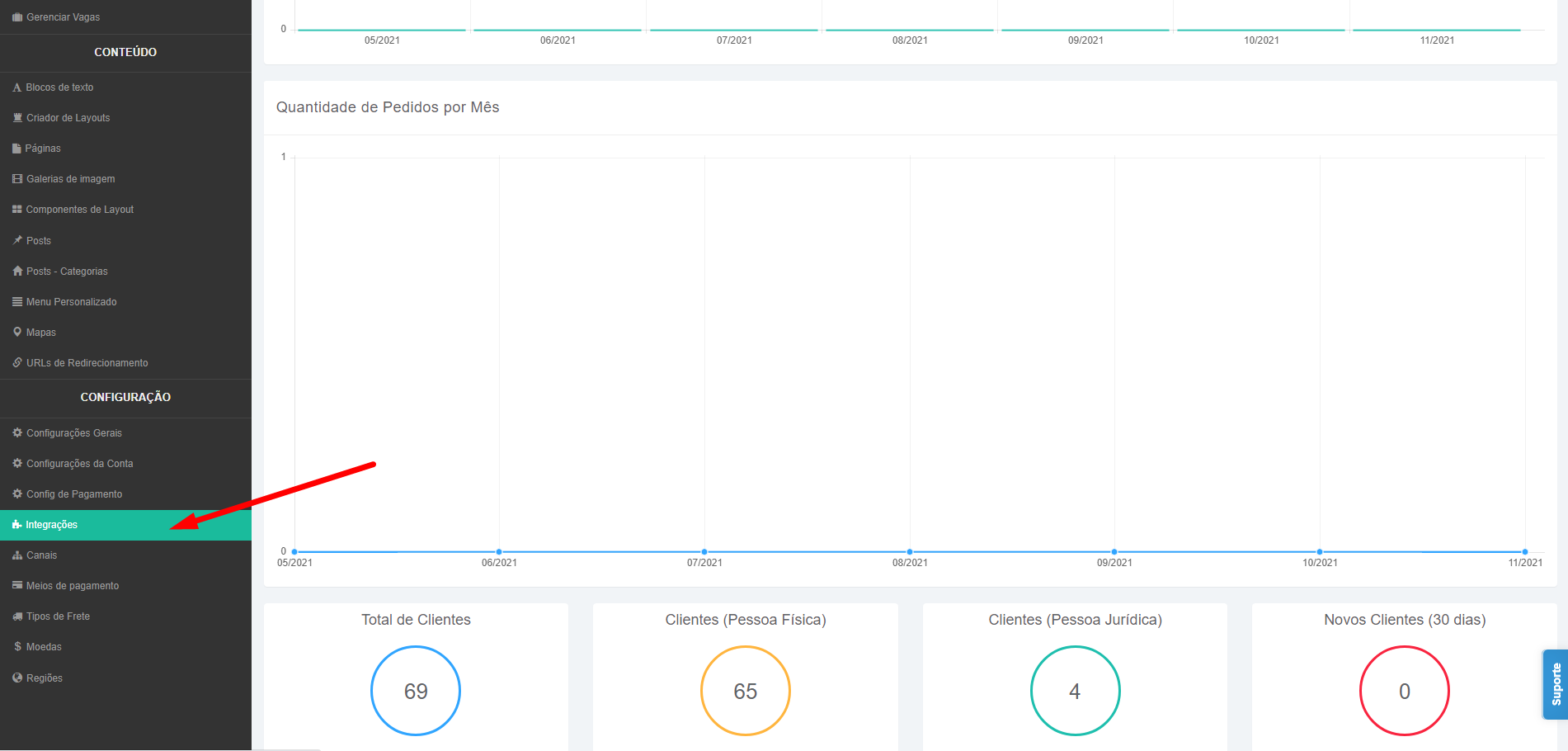The width and height of the screenshot is (1568, 751).
Task: Click the 08/2021 data point in Pedidos chart
Action: coord(910,551)
